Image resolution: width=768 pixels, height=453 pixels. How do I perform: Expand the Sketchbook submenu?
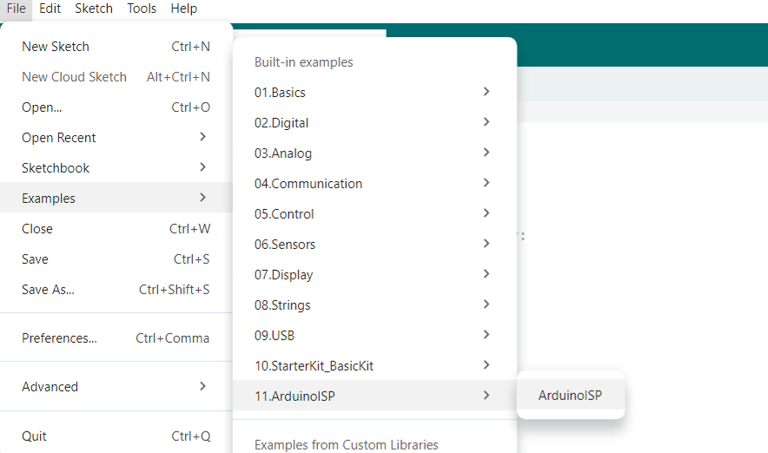point(116,168)
